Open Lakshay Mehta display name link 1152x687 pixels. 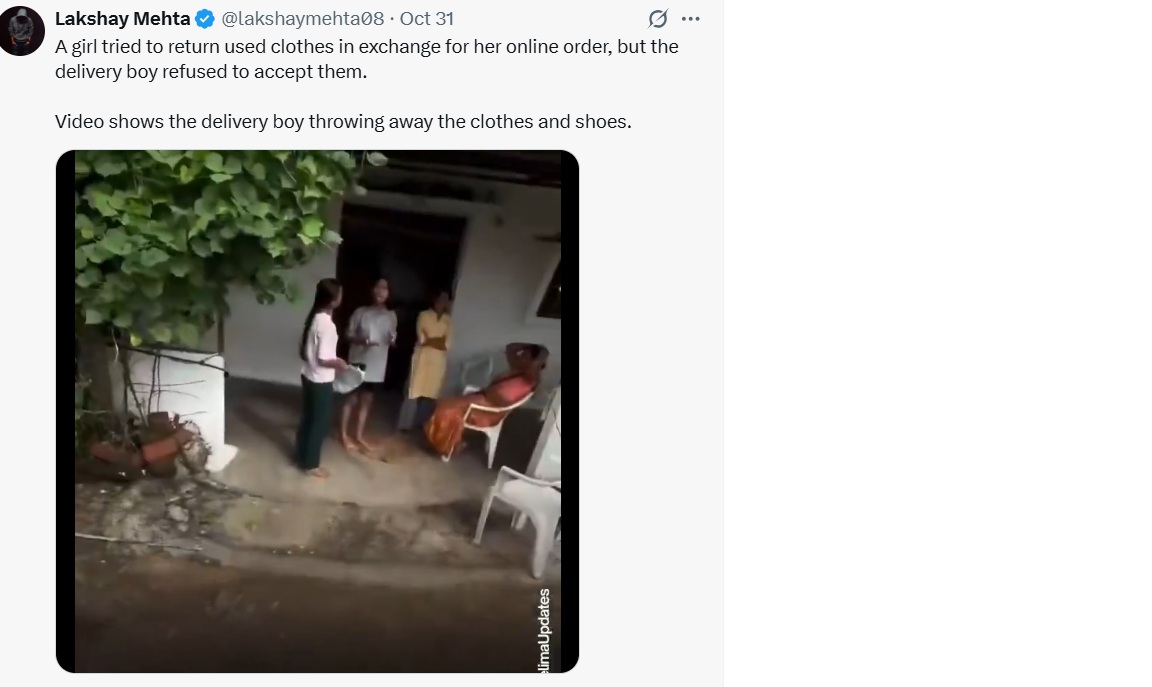pyautogui.click(x=122, y=19)
